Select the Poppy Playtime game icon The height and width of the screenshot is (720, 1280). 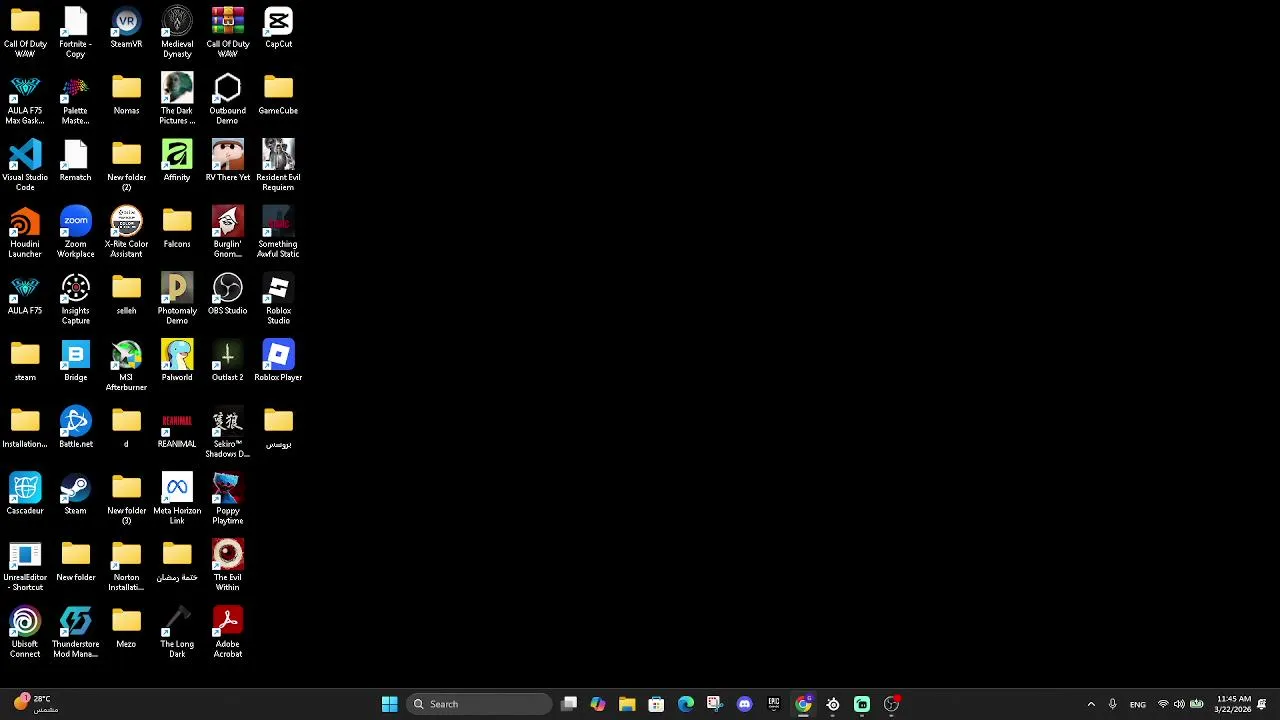(x=227, y=500)
